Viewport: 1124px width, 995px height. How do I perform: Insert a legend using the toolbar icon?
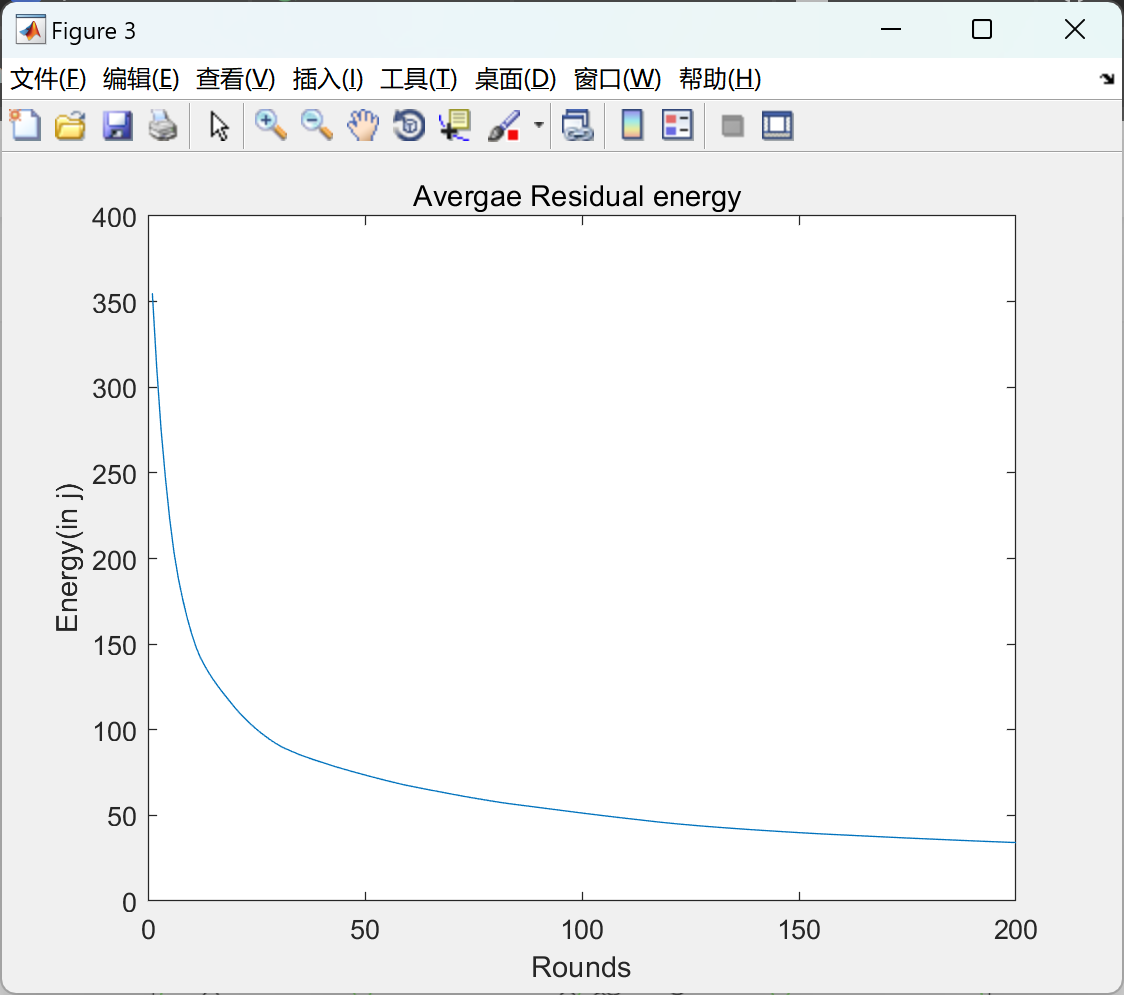(677, 125)
